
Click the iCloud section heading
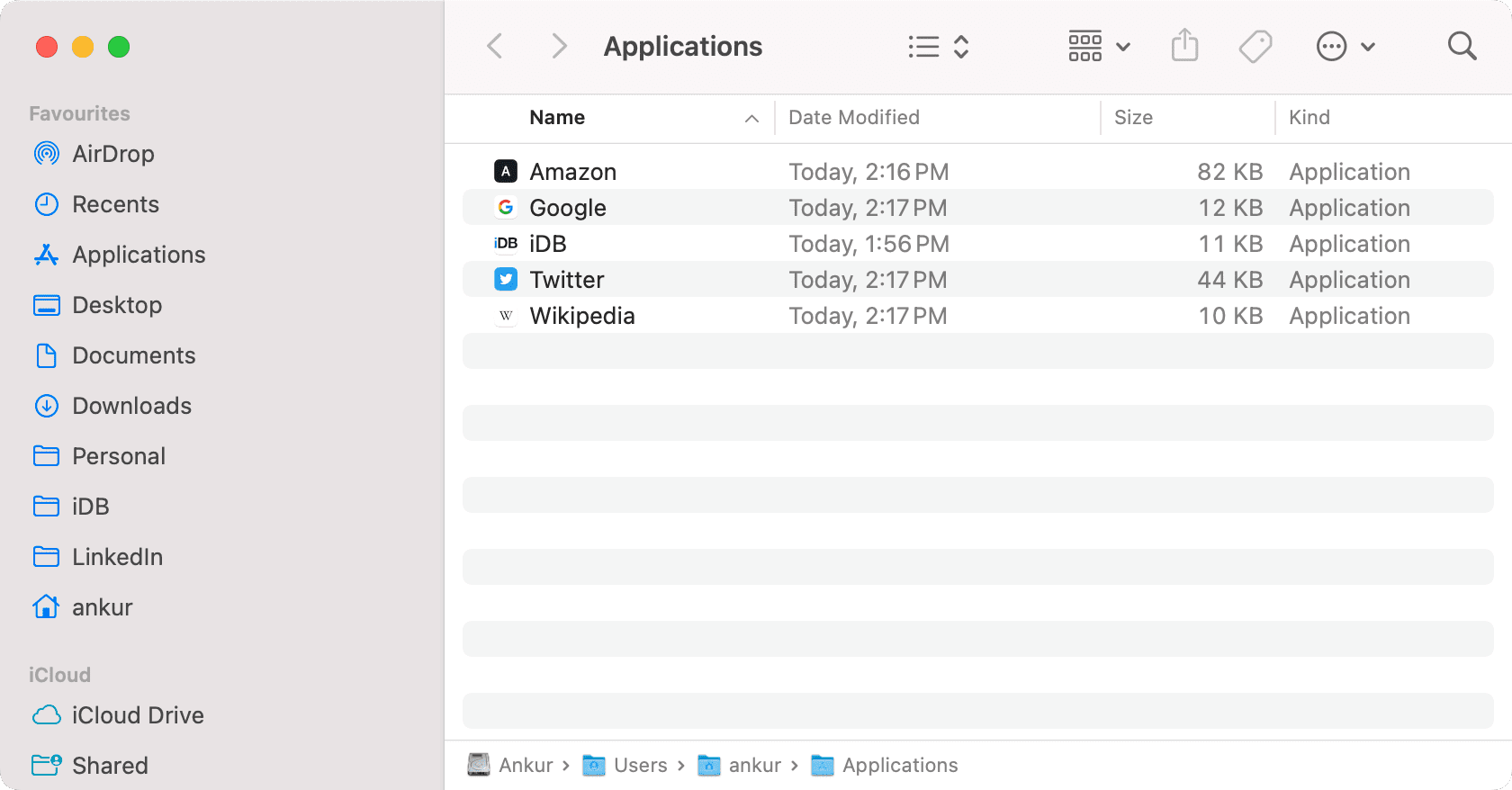59,675
